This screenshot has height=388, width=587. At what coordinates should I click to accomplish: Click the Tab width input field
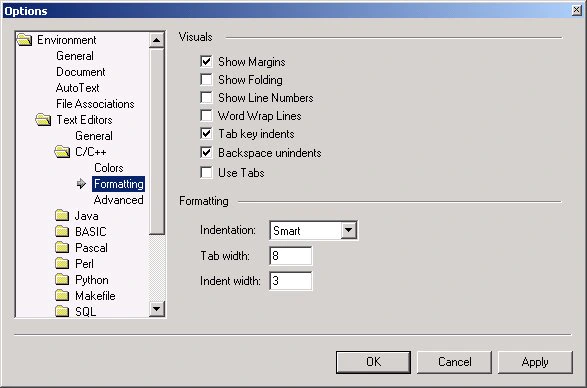(291, 256)
